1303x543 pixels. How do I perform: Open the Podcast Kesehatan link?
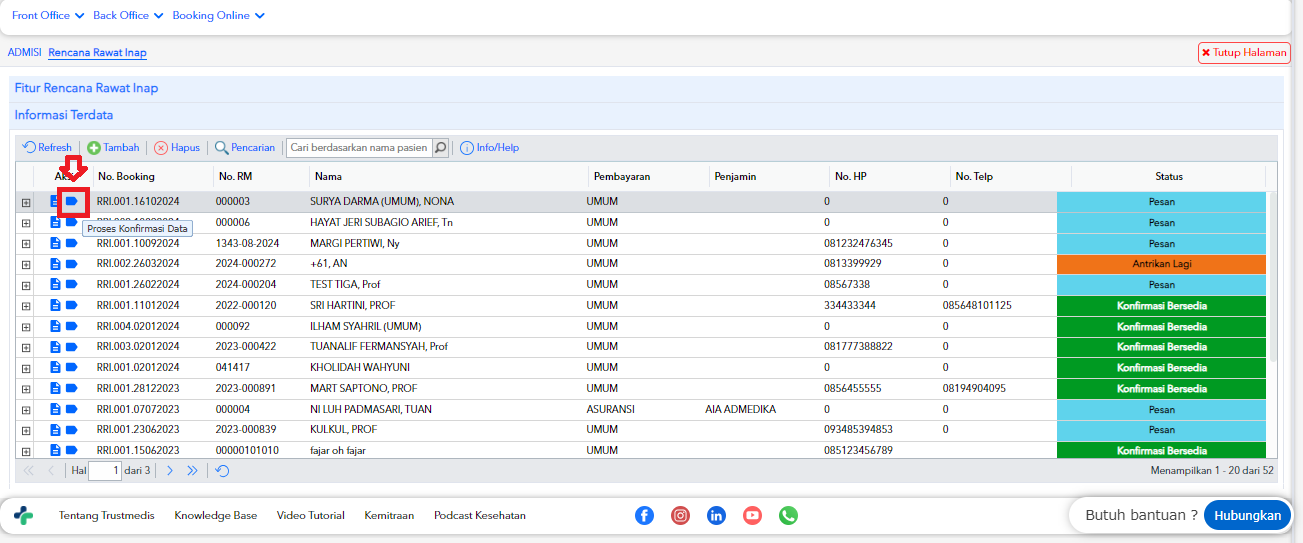tap(480, 516)
